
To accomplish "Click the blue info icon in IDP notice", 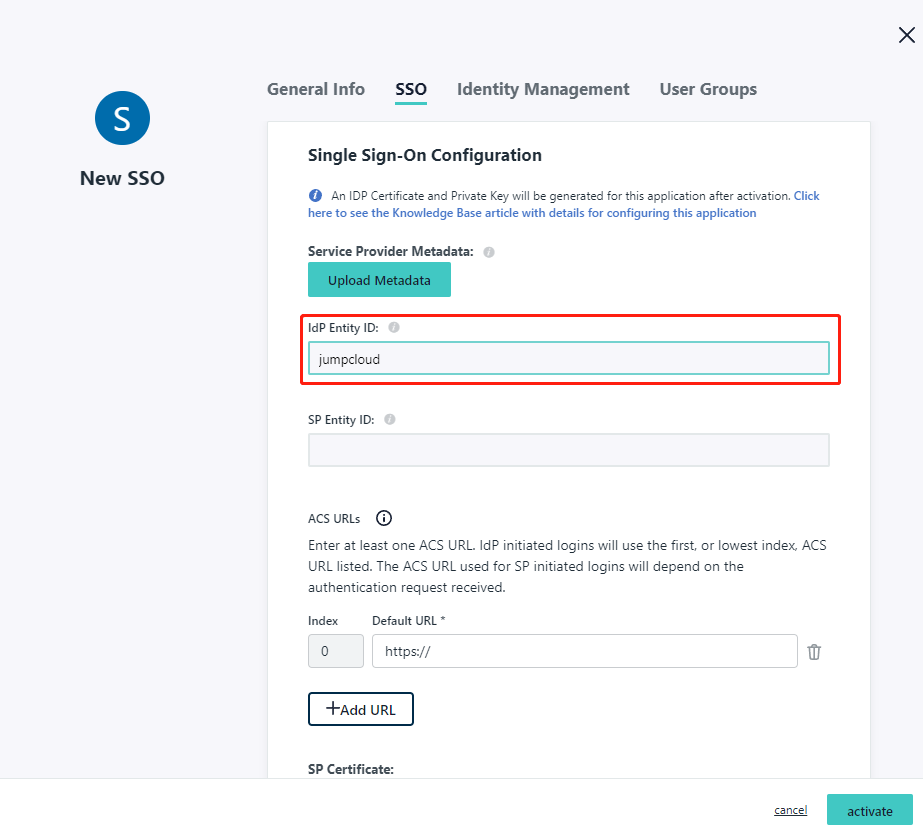I will pyautogui.click(x=315, y=196).
